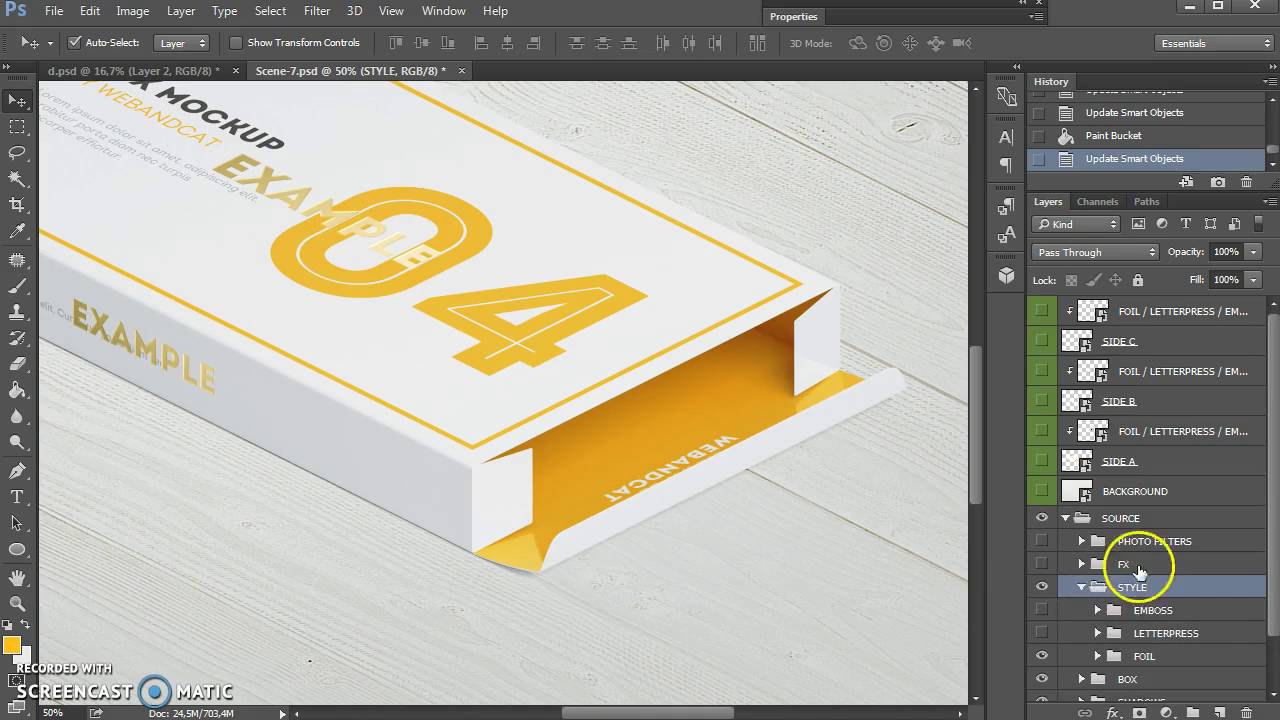Select the Paint Bucket history state
The width and height of the screenshot is (1280, 720).
coord(1147,136)
